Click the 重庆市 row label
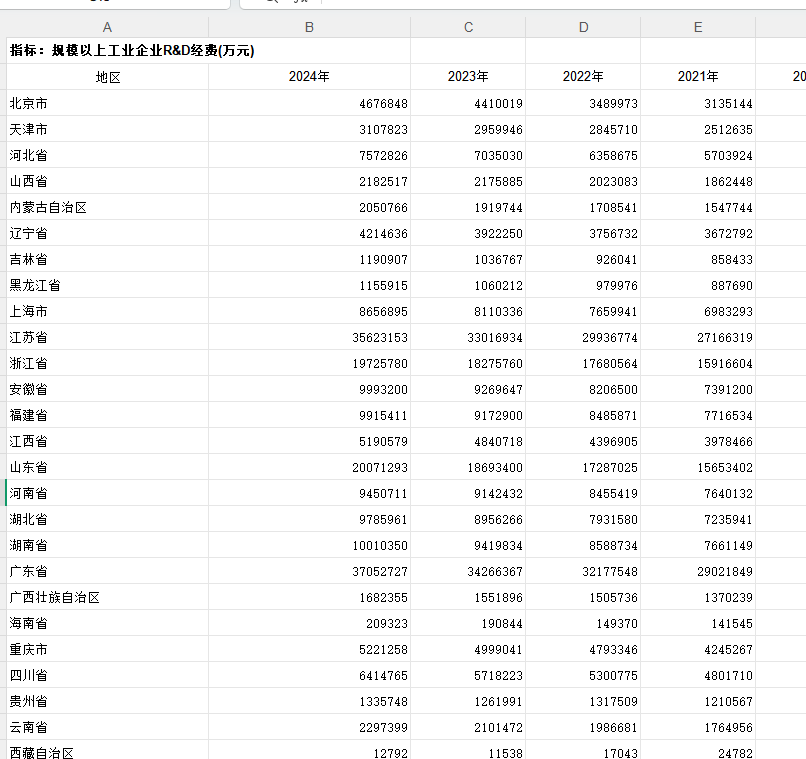 (28, 650)
